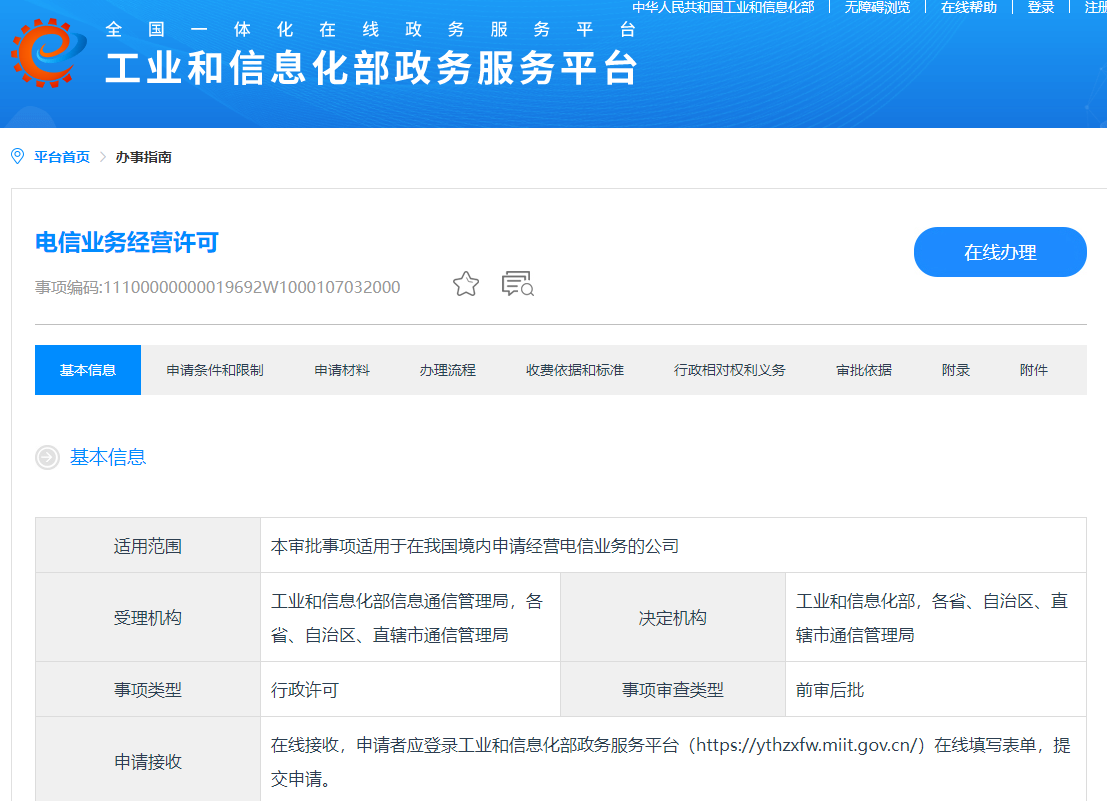Click the circled arrow beside 基本信息 heading
Viewport: 1107px width, 801px height.
tap(47, 457)
